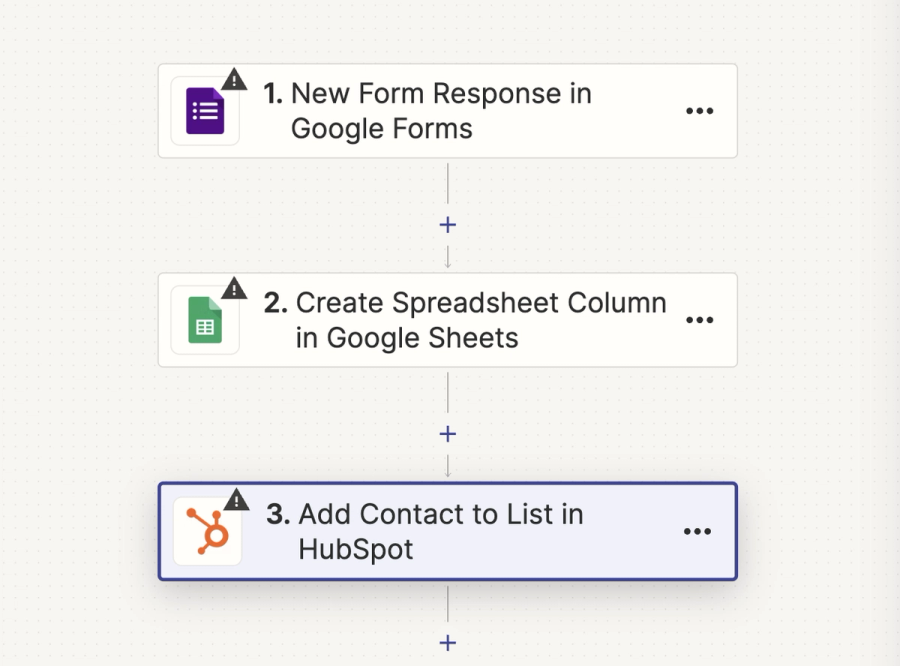Open three-dot menu for Google Forms step

[x=700, y=111]
